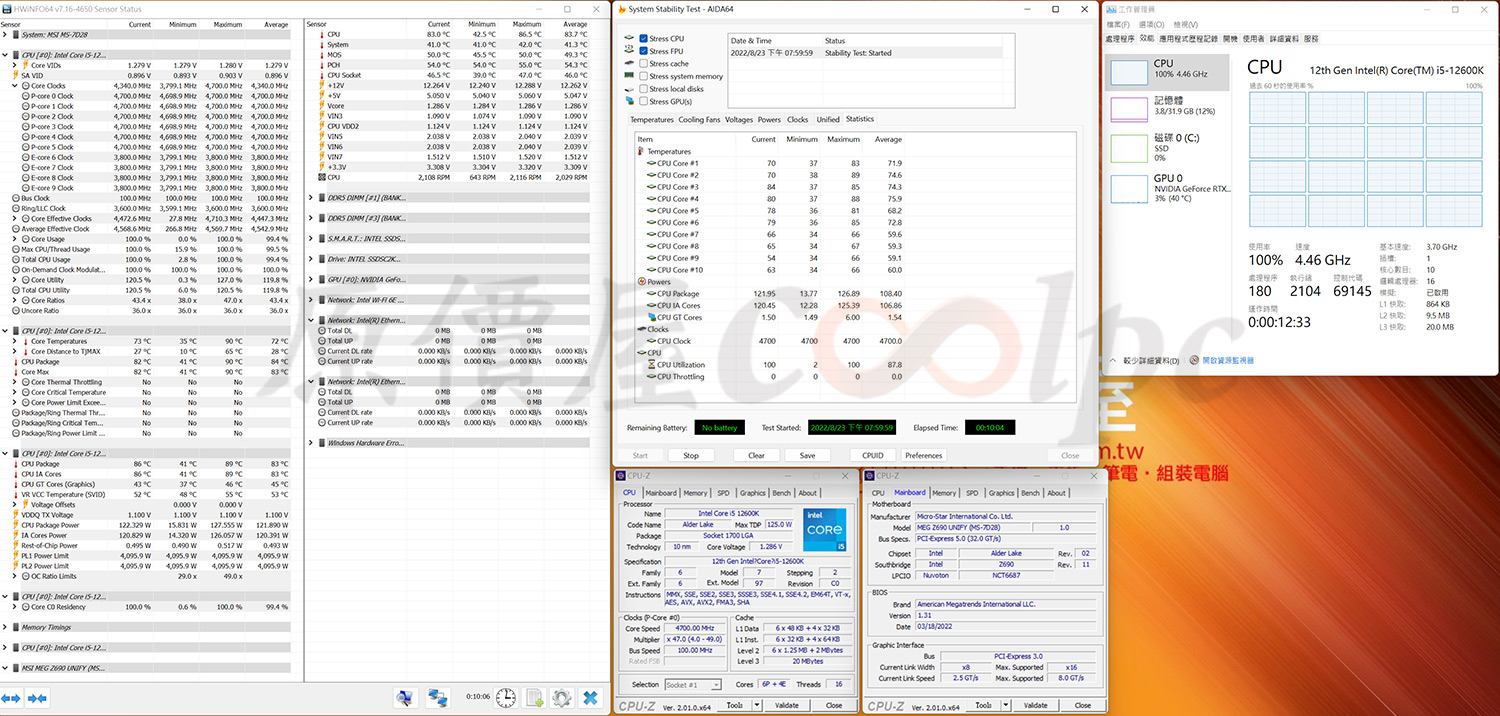Click Validate button in right CPU-Z window

(1036, 705)
